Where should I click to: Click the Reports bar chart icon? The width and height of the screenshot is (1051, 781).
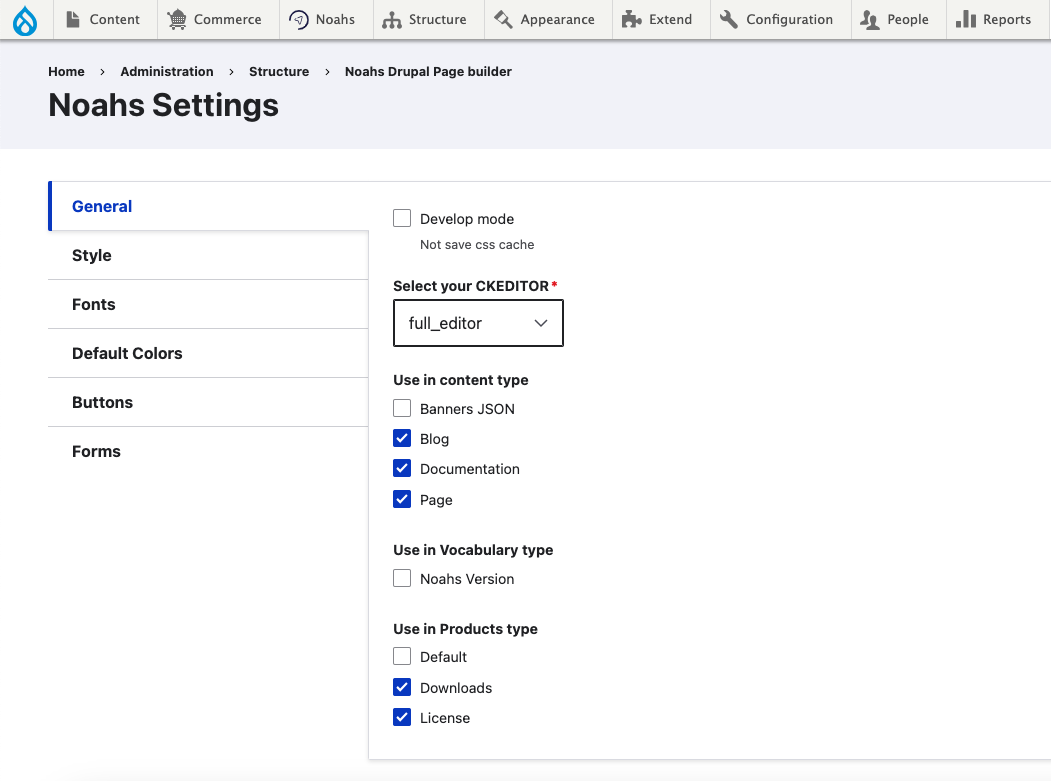pyautogui.click(x=966, y=19)
